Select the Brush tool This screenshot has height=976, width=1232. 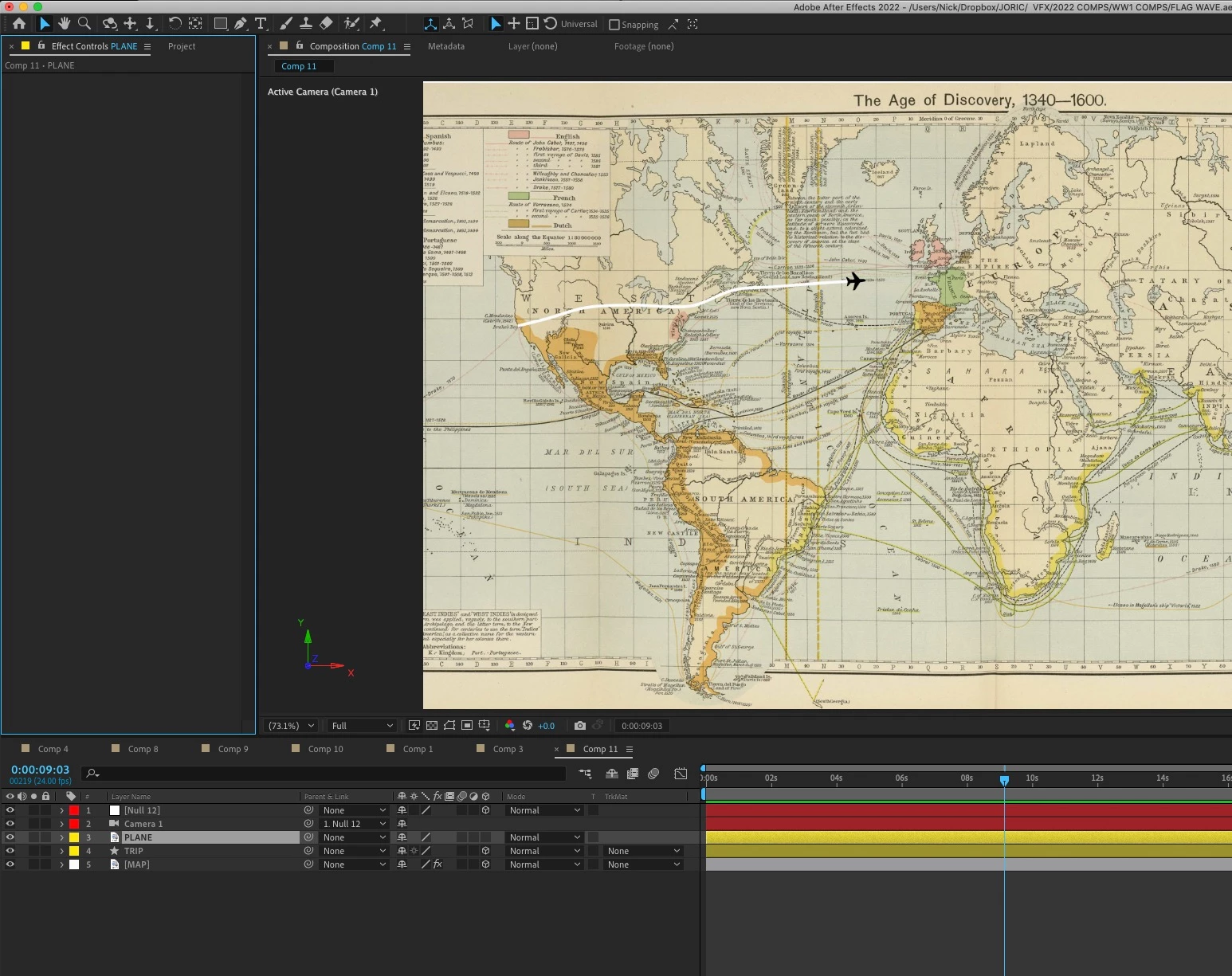pyautogui.click(x=286, y=24)
